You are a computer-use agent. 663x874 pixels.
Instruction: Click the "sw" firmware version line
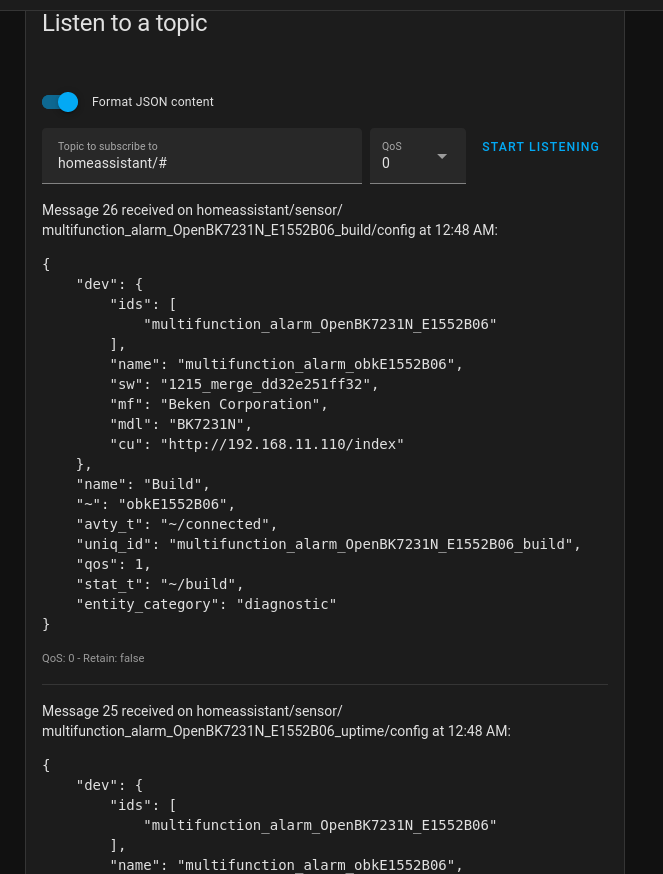click(x=244, y=384)
